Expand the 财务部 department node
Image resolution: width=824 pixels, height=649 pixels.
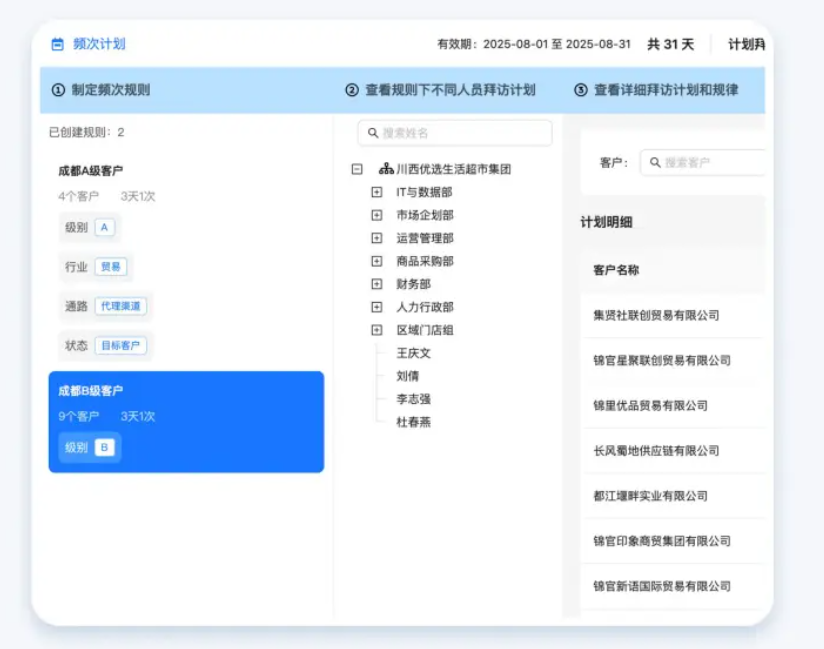pos(376,286)
